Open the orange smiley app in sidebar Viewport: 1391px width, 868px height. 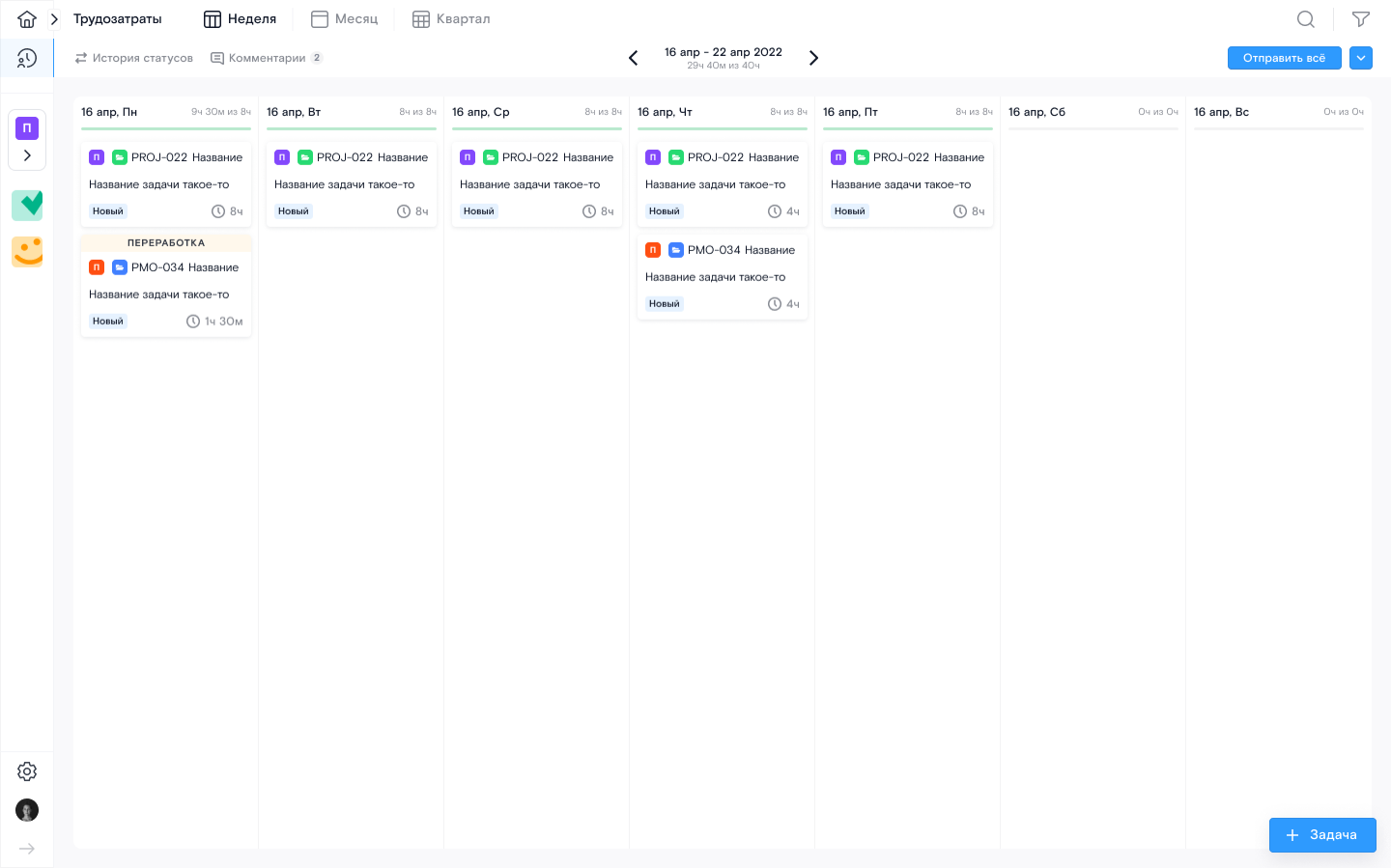(x=27, y=252)
